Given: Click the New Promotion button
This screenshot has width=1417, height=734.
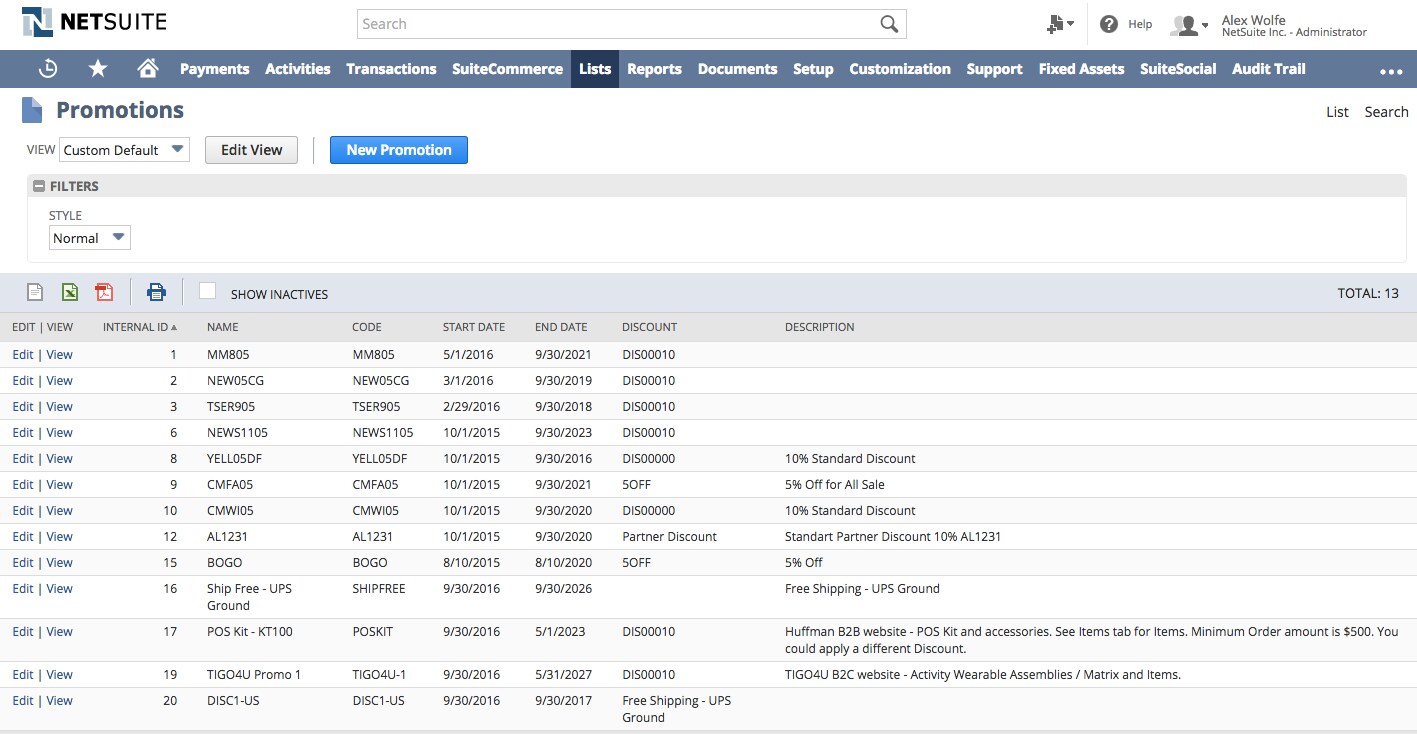Looking at the screenshot, I should pyautogui.click(x=399, y=150).
